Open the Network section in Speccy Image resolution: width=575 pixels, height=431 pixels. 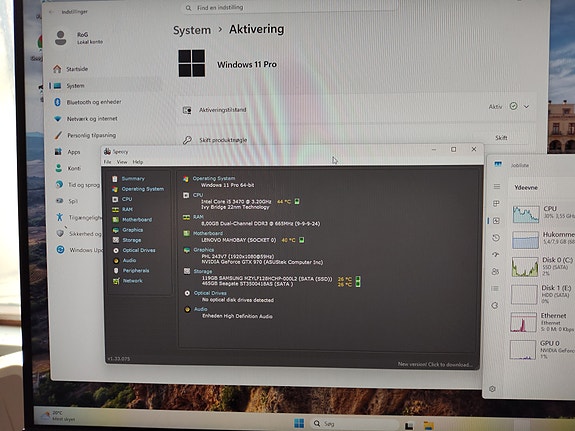click(132, 281)
